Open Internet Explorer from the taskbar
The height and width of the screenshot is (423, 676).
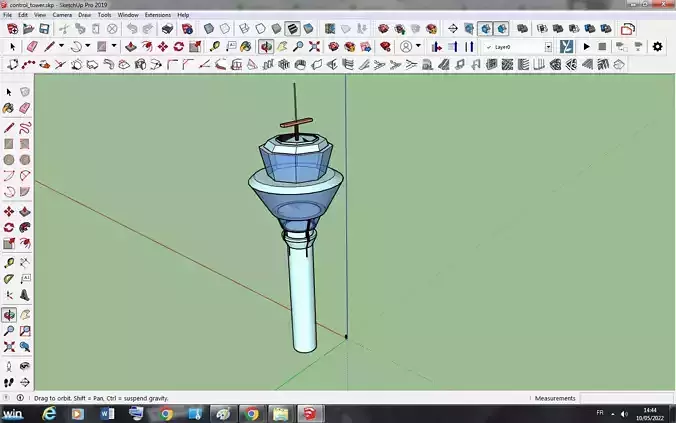[50, 414]
